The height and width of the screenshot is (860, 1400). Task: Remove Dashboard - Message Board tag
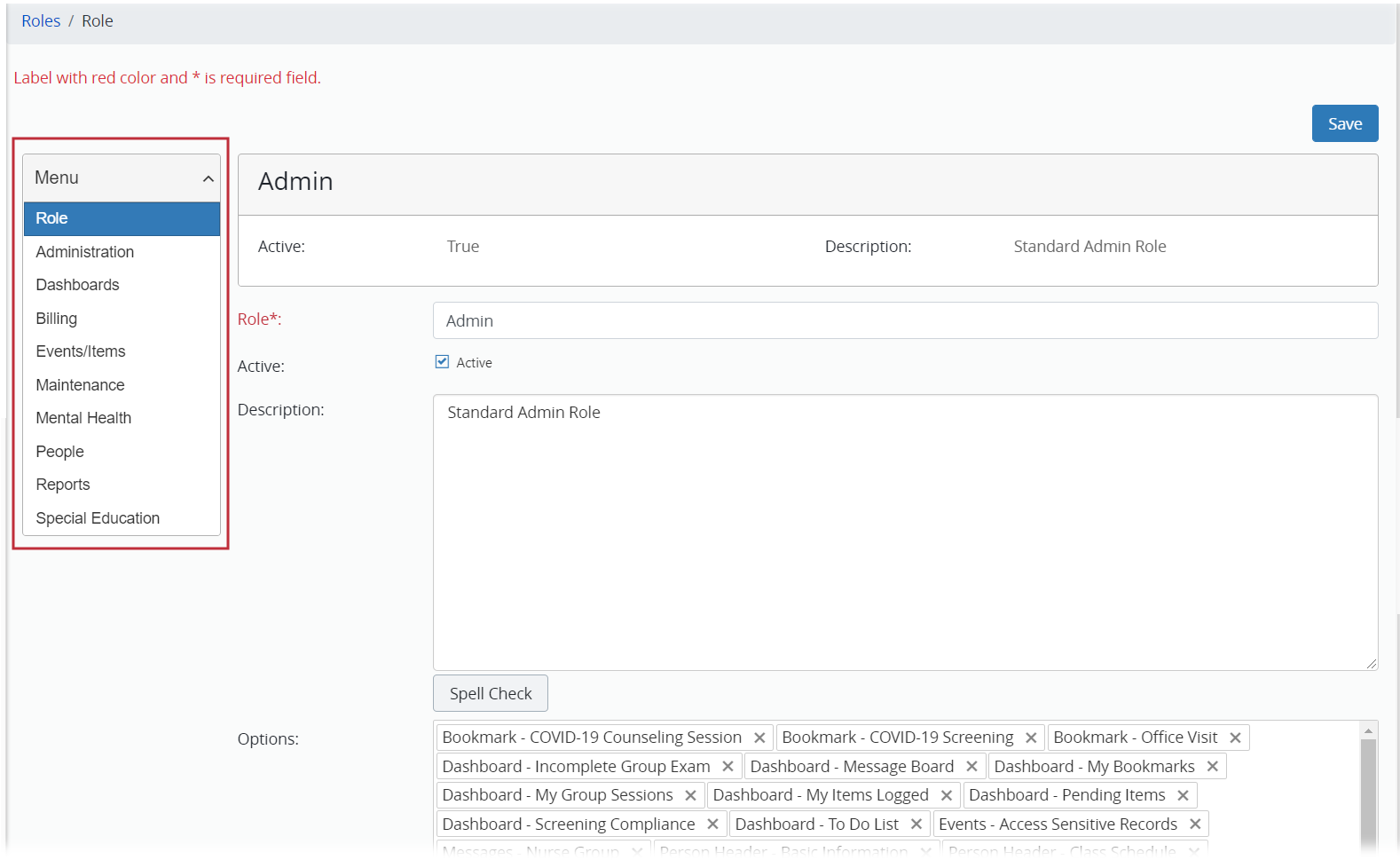[x=971, y=767]
